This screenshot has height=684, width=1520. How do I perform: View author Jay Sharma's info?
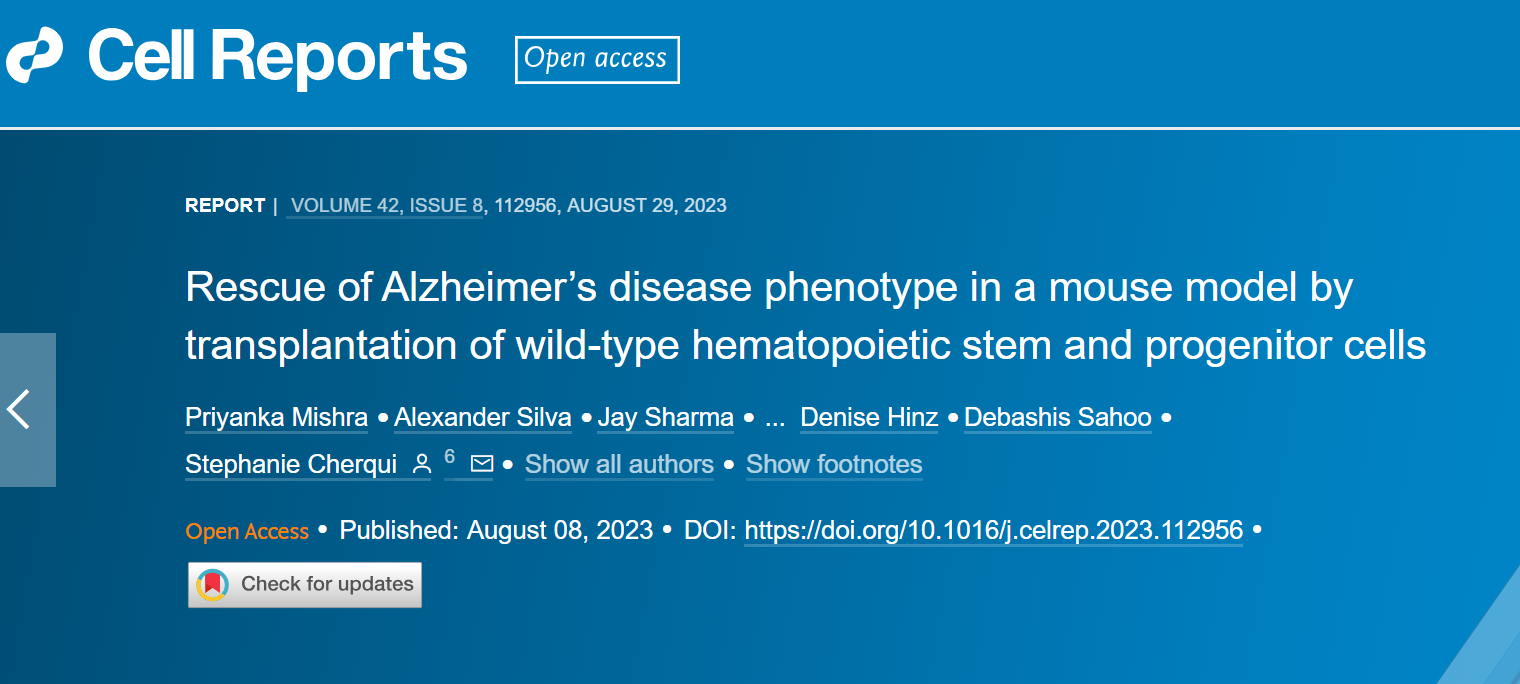point(665,417)
